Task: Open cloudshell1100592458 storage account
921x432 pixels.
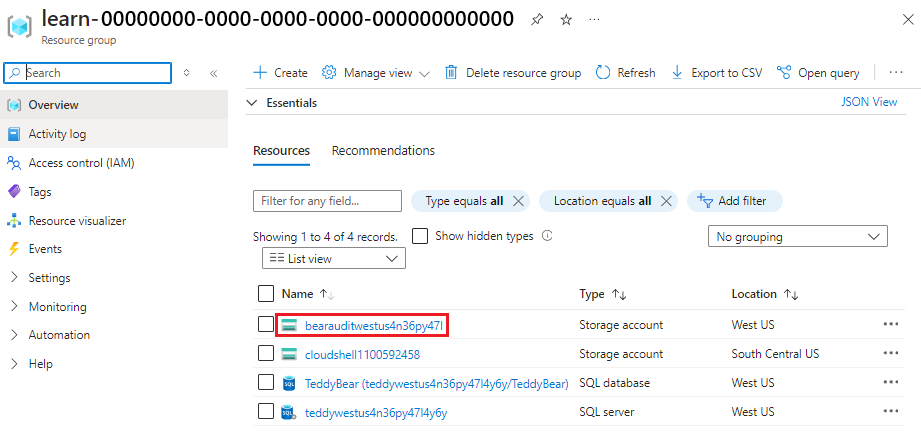Action: pyautogui.click(x=362, y=354)
